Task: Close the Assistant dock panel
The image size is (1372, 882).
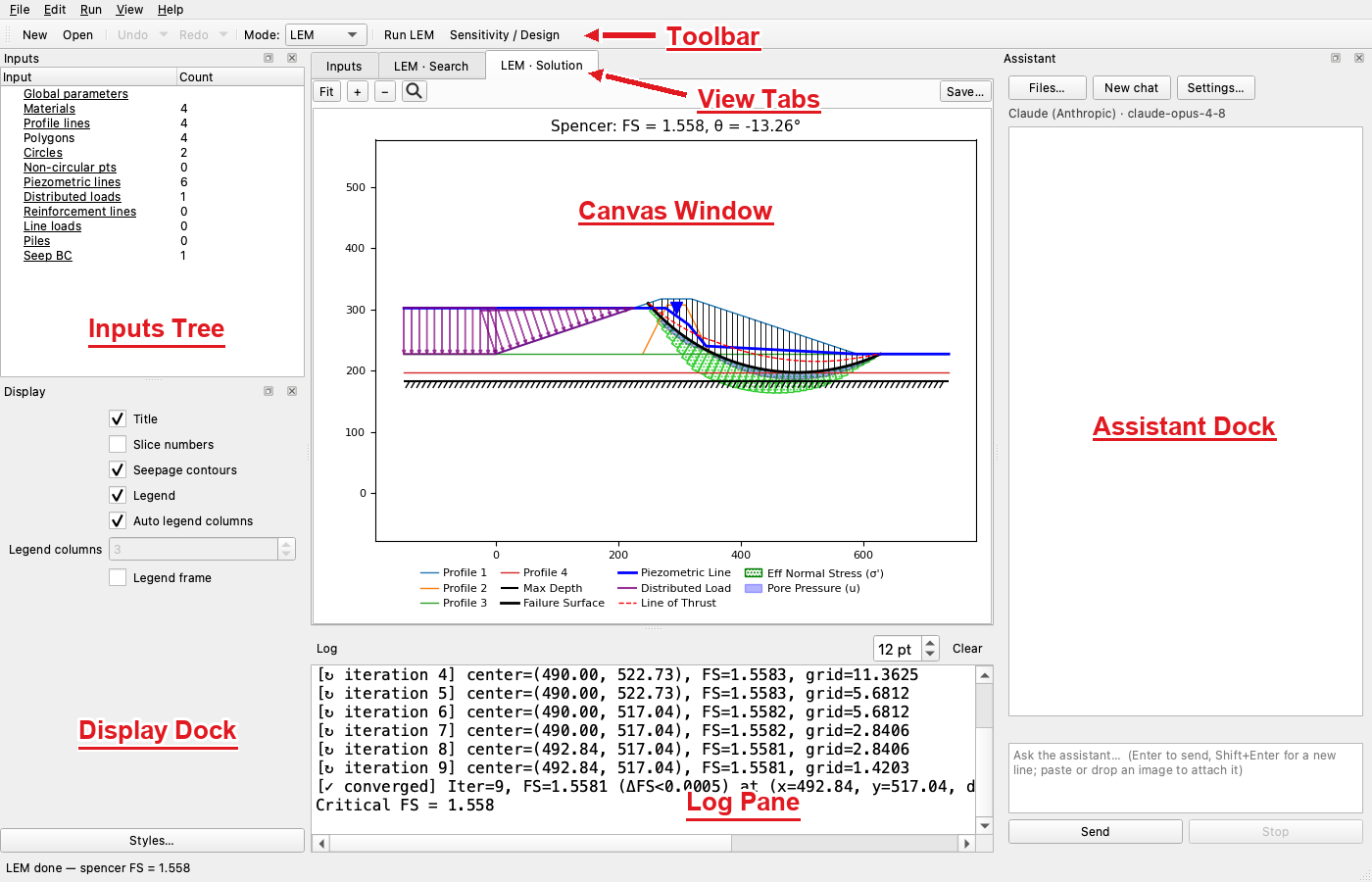Action: pos(1359,59)
